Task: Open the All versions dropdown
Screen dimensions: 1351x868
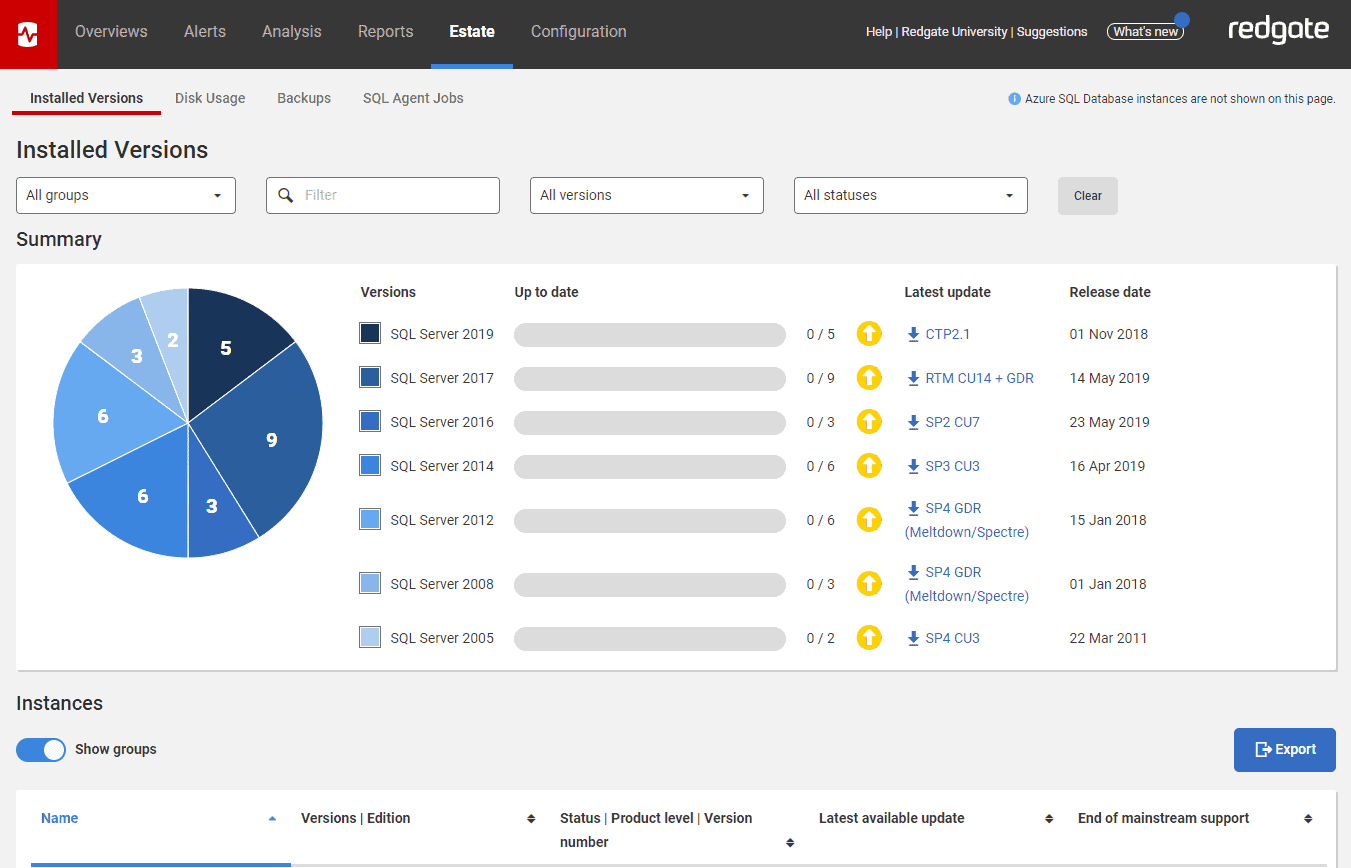Action: (647, 195)
